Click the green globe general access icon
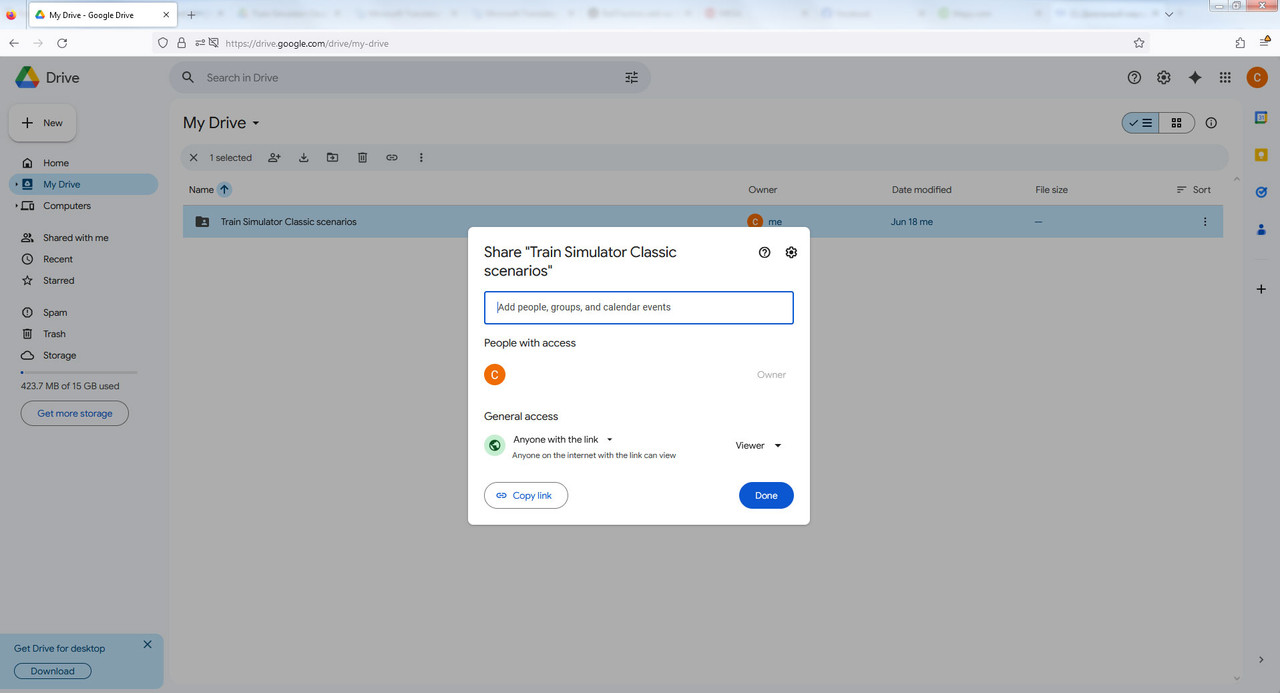This screenshot has height=693, width=1280. tap(494, 445)
